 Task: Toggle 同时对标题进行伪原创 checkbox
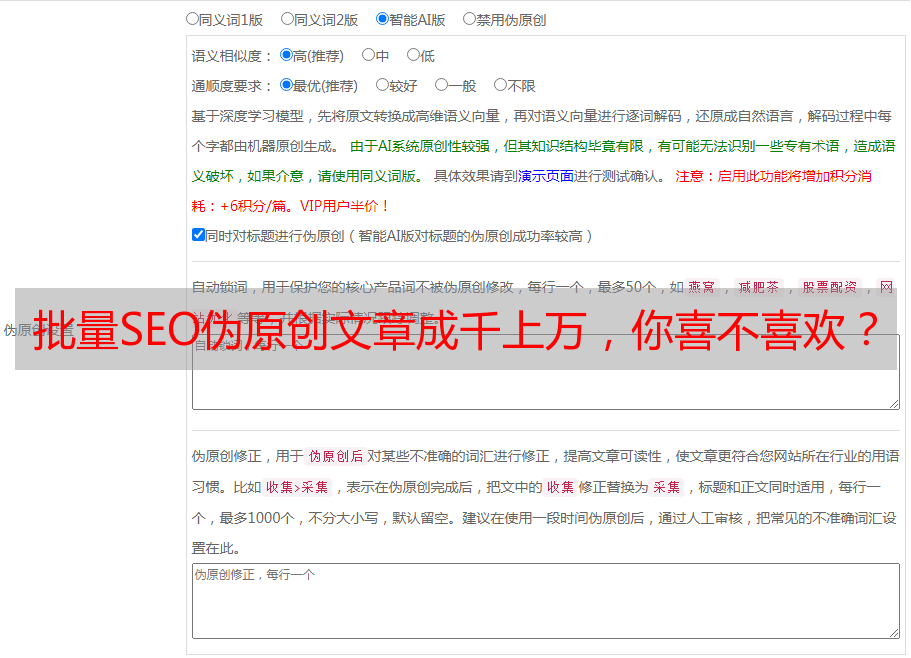point(198,235)
